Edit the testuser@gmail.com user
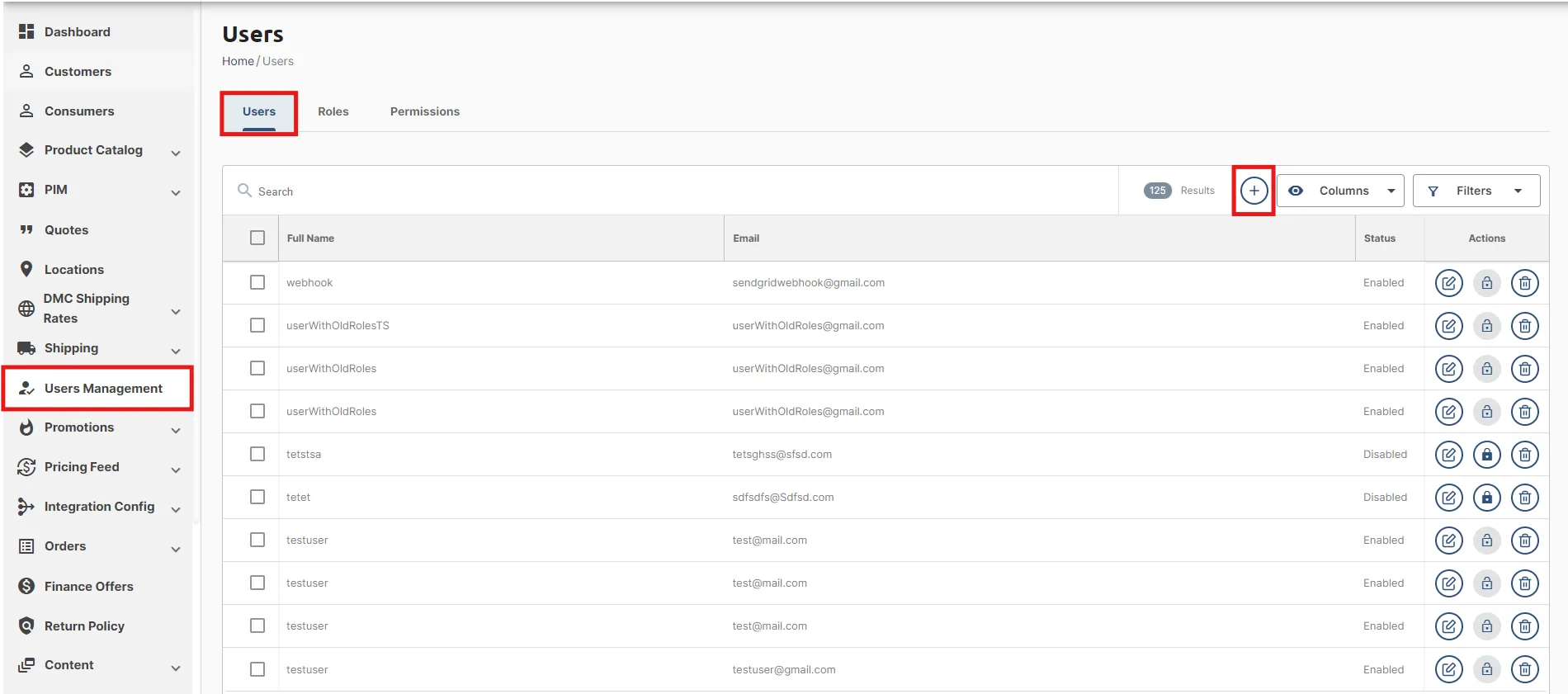 click(x=1448, y=669)
